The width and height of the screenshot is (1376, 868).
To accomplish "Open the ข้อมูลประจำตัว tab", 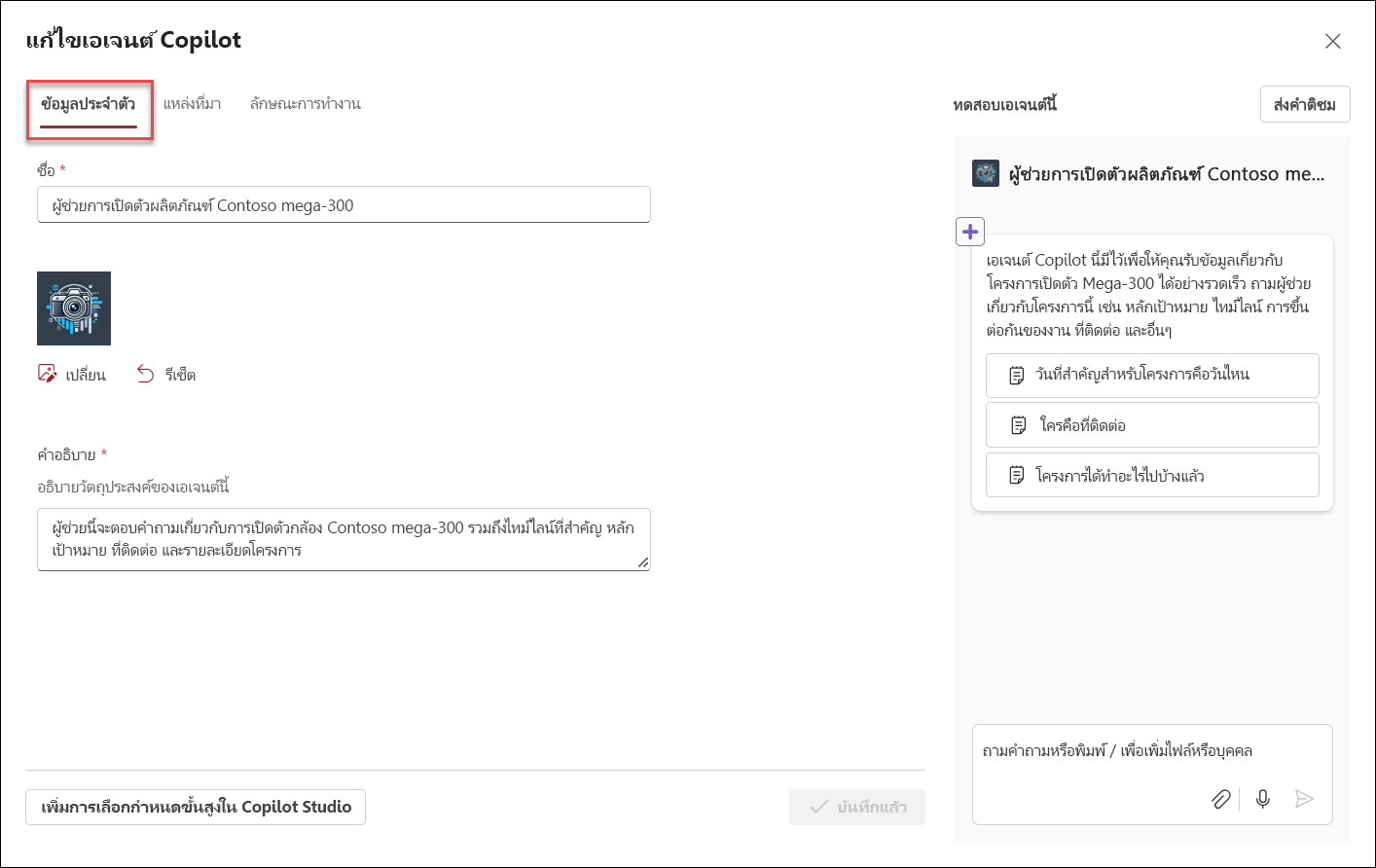I will [89, 104].
